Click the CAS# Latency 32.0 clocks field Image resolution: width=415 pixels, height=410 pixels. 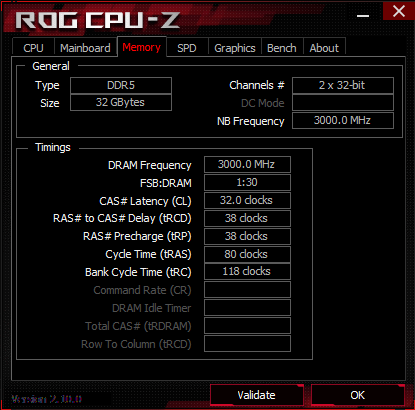click(x=247, y=200)
